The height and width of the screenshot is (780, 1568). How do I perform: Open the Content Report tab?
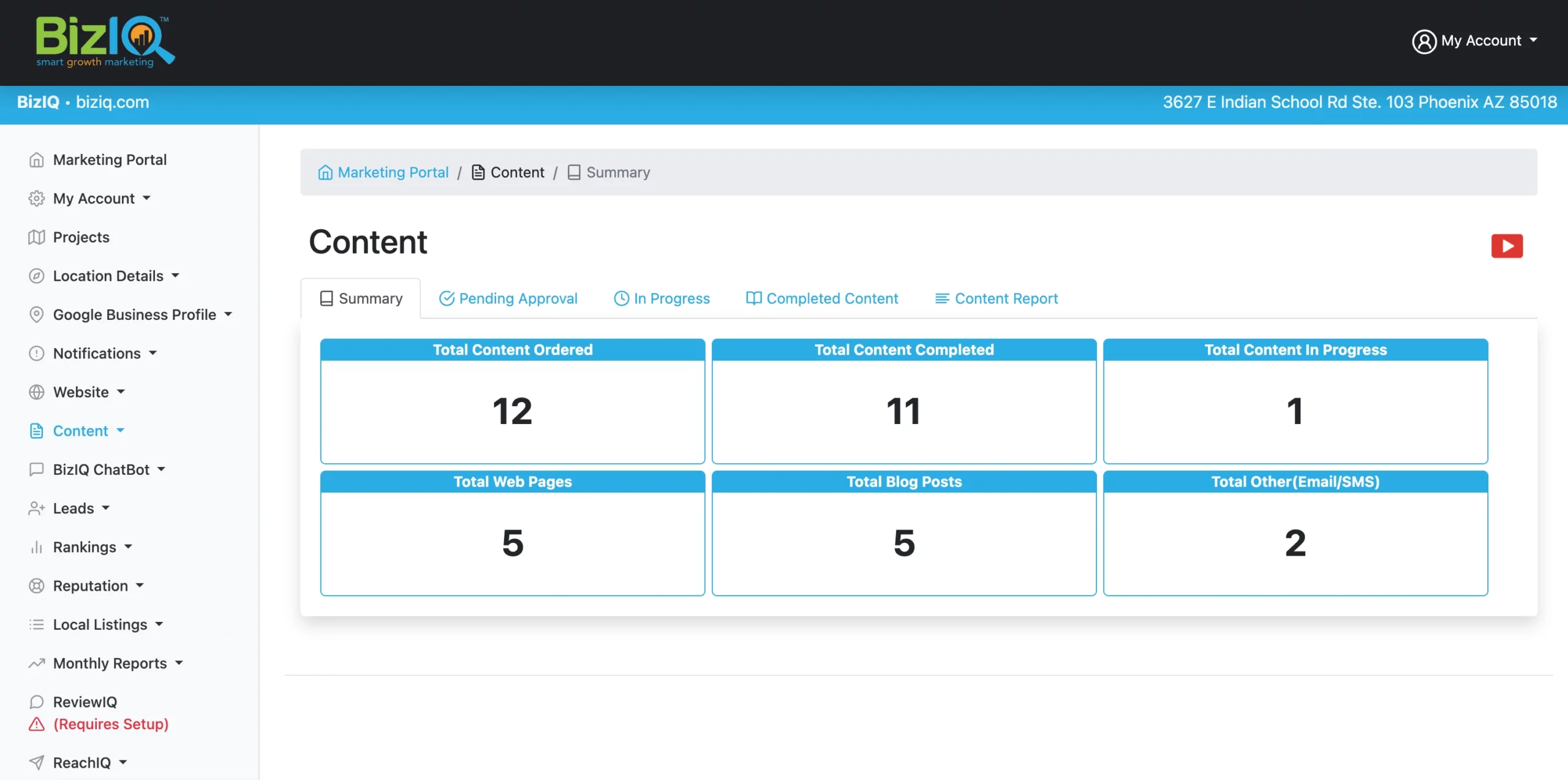click(997, 298)
